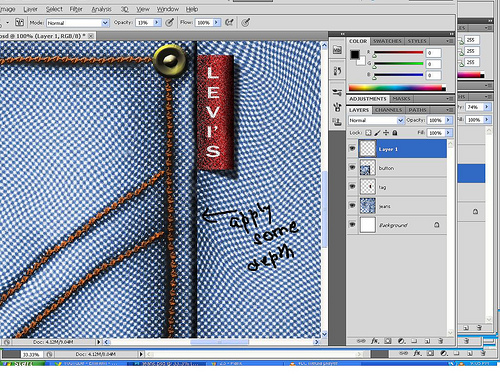Image resolution: width=500 pixels, height=375 pixels.
Task: Click the background color swatch
Action: pos(362,62)
